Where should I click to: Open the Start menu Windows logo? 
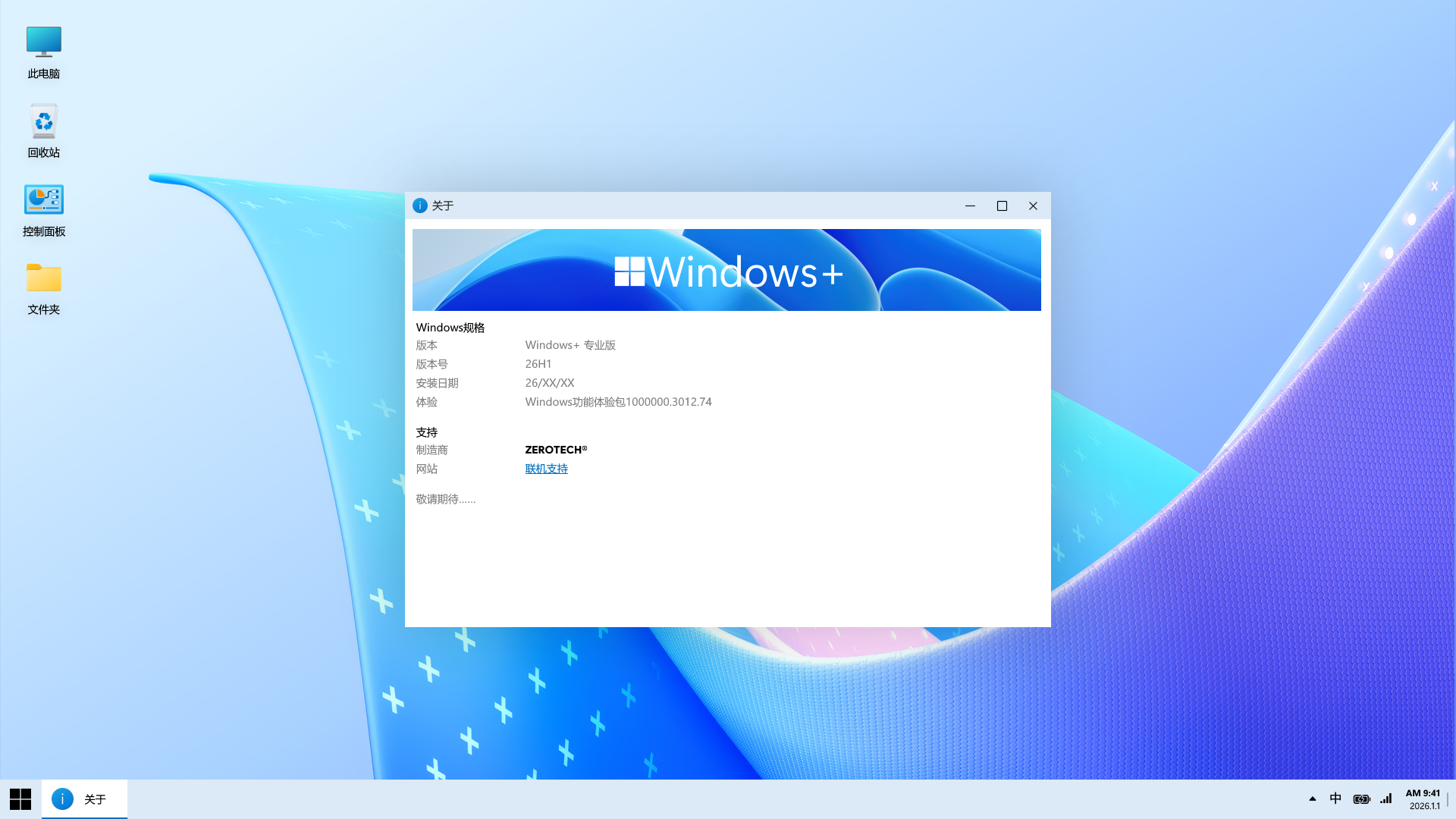pos(20,799)
